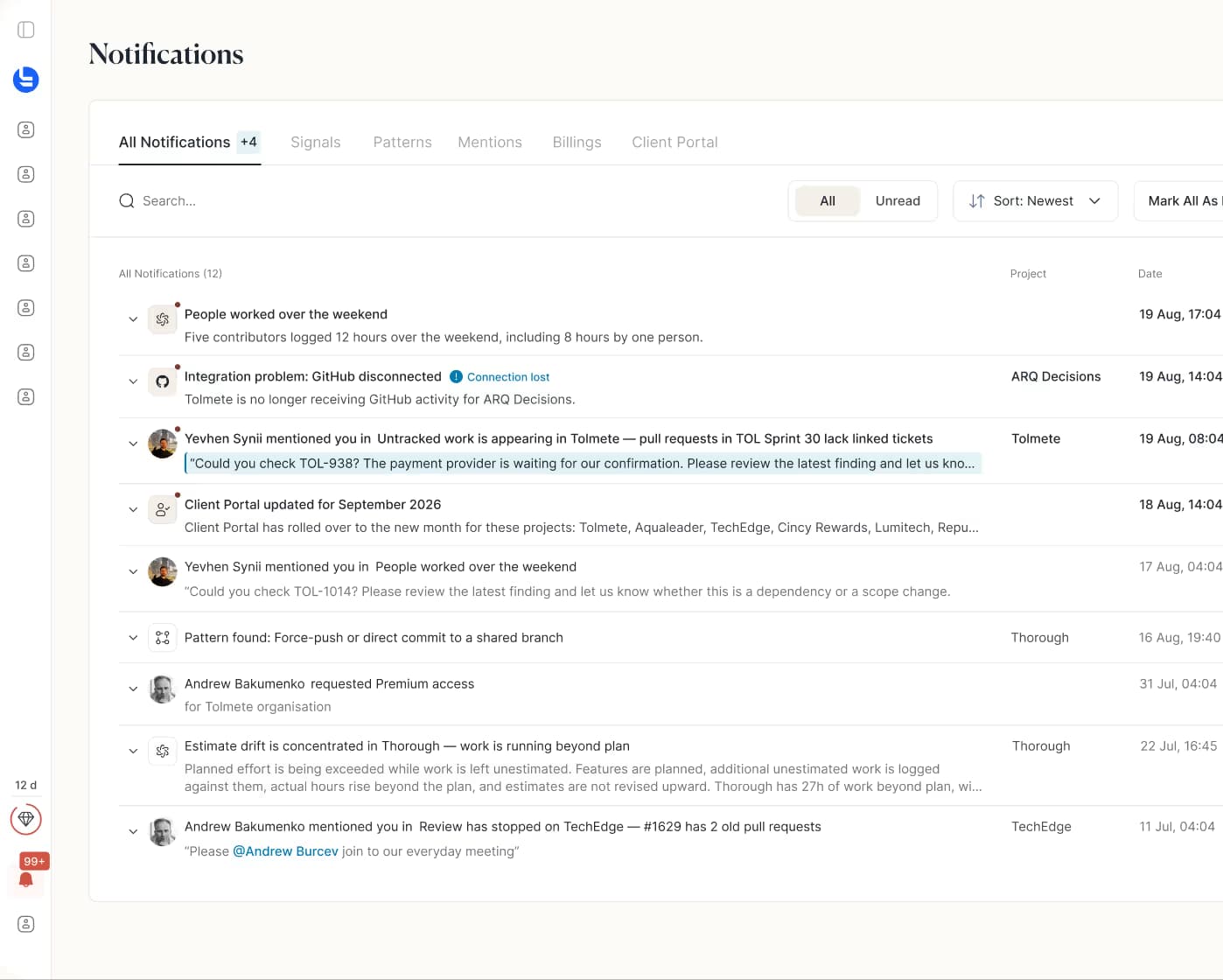Click the 11 Jul, 04:04 date
Viewport: 1223px width, 980px height.
[1177, 827]
